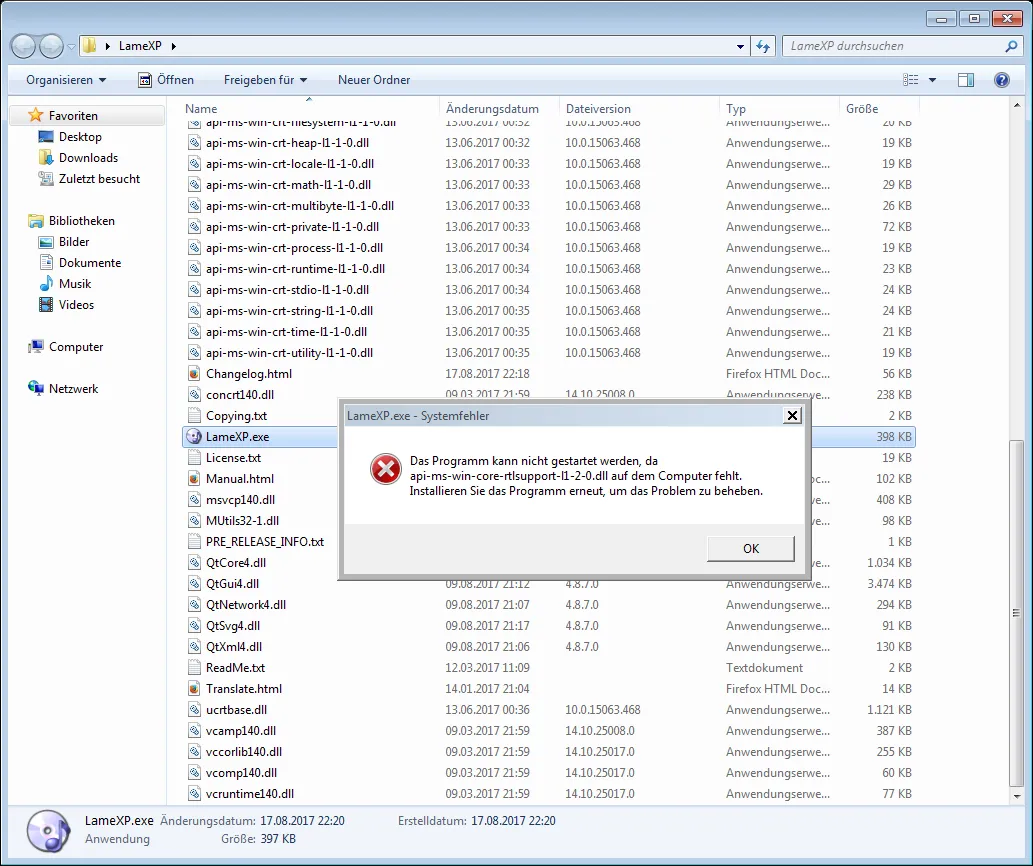The width and height of the screenshot is (1033, 866).
Task: Click the Öffnen toolbar button
Action: point(166,80)
